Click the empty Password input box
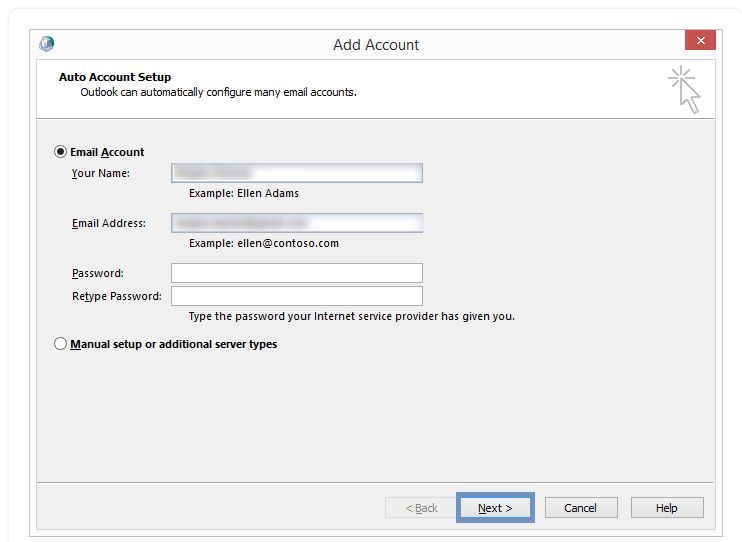The height and width of the screenshot is (542, 742). (x=296, y=273)
